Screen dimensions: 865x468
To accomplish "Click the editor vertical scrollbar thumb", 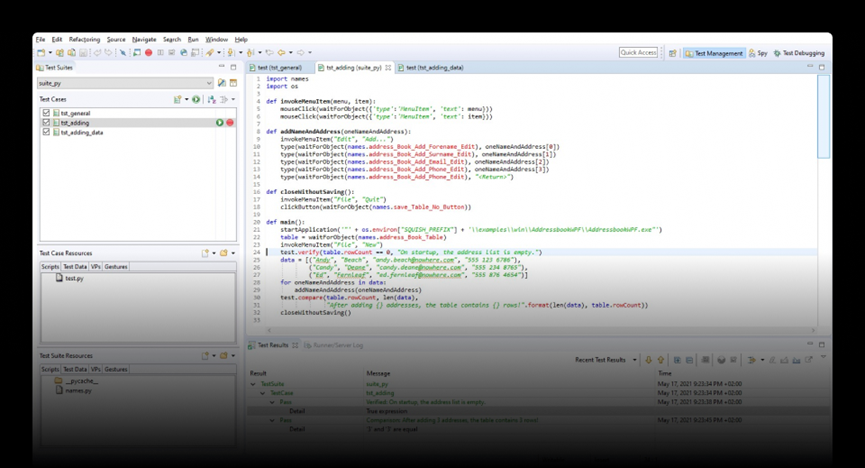I will [823, 116].
